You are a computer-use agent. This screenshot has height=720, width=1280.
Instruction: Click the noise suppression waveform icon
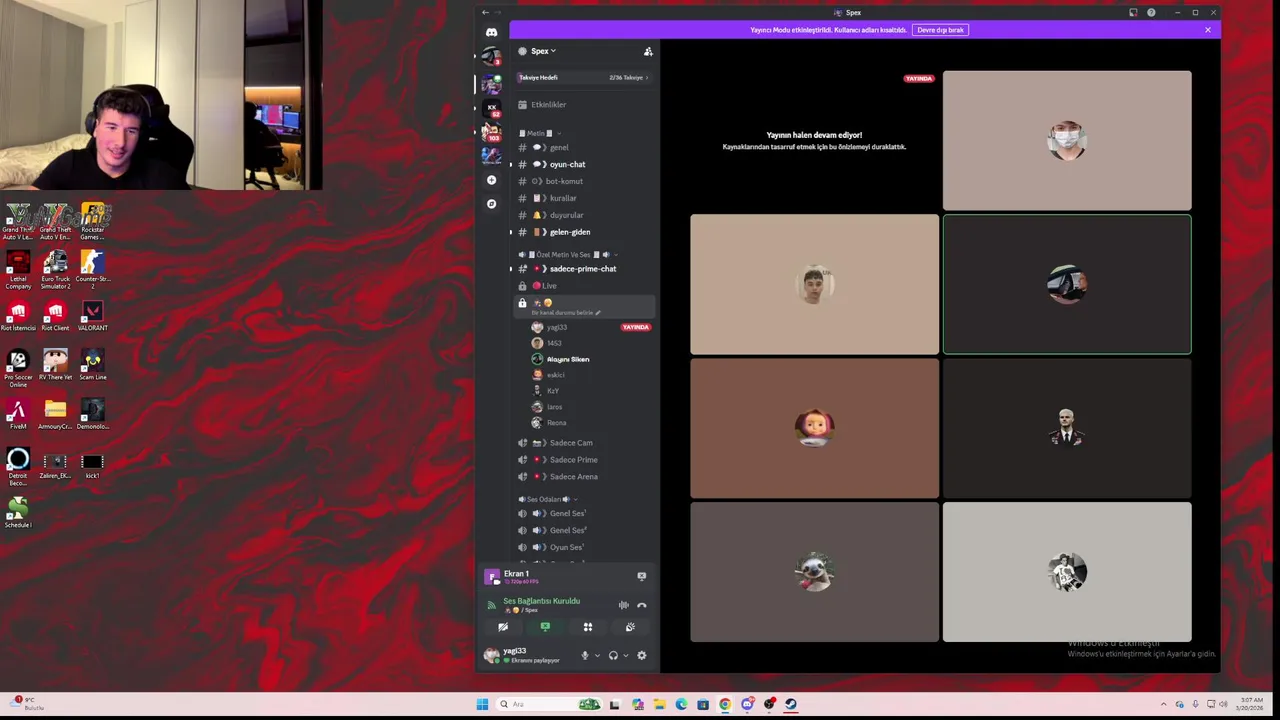pos(623,605)
